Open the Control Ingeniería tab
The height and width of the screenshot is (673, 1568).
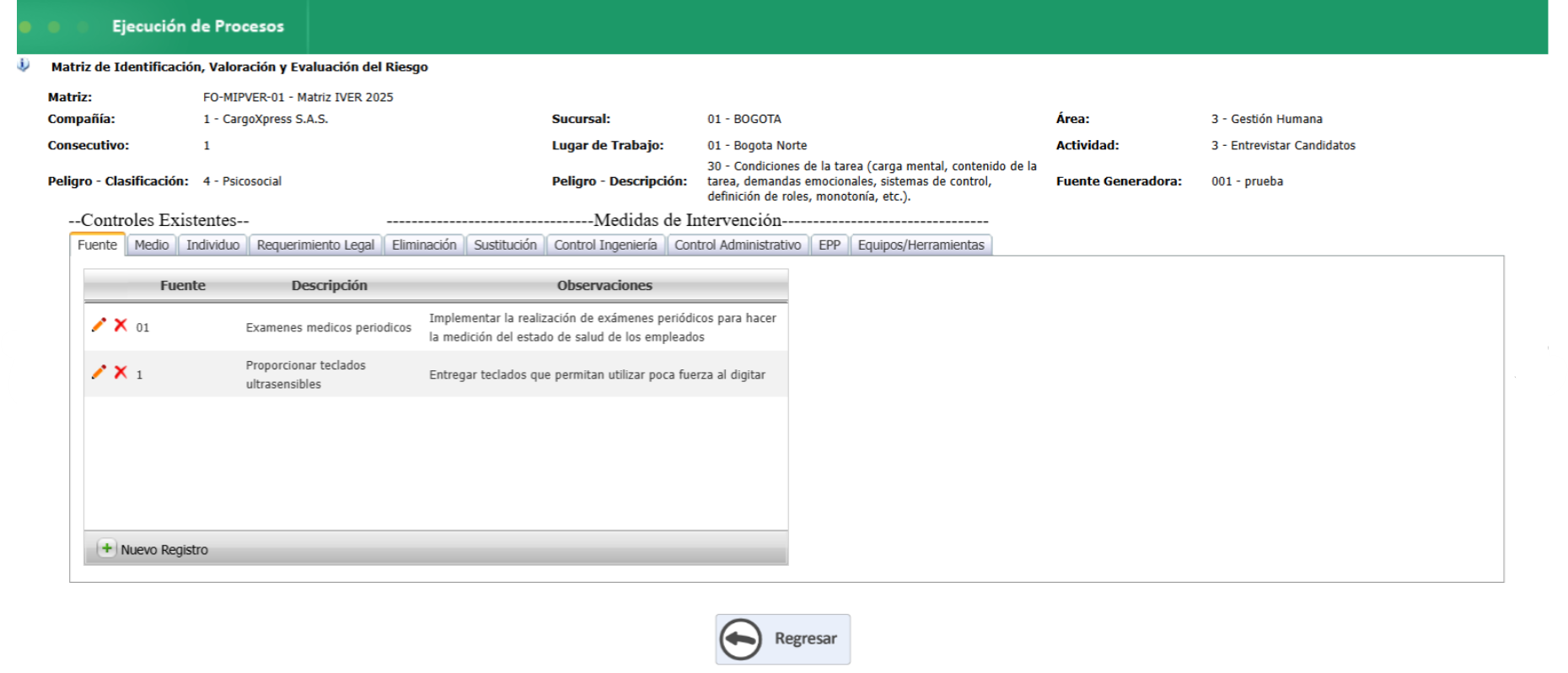click(605, 245)
